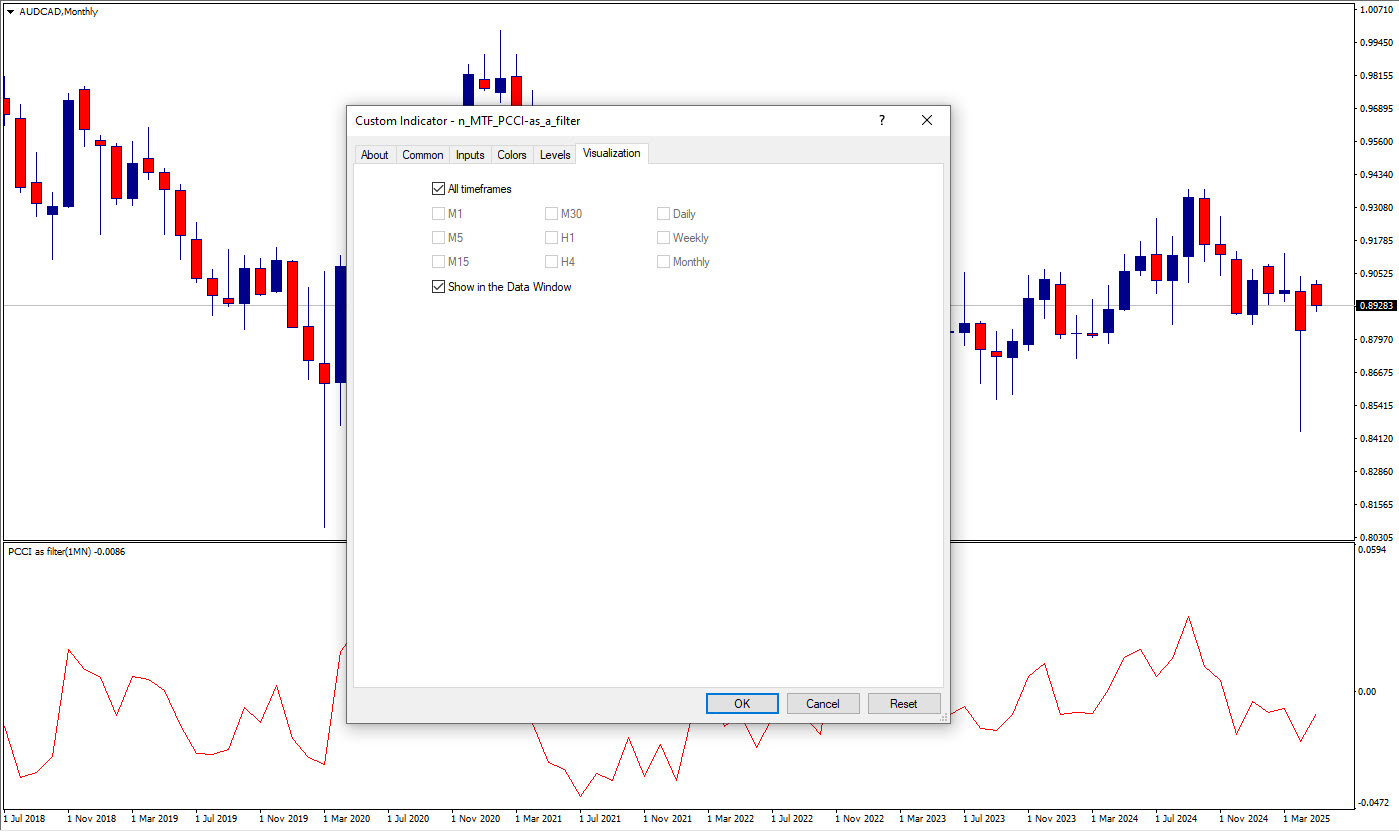Click the Reset button
The image size is (1399, 832).
904,704
